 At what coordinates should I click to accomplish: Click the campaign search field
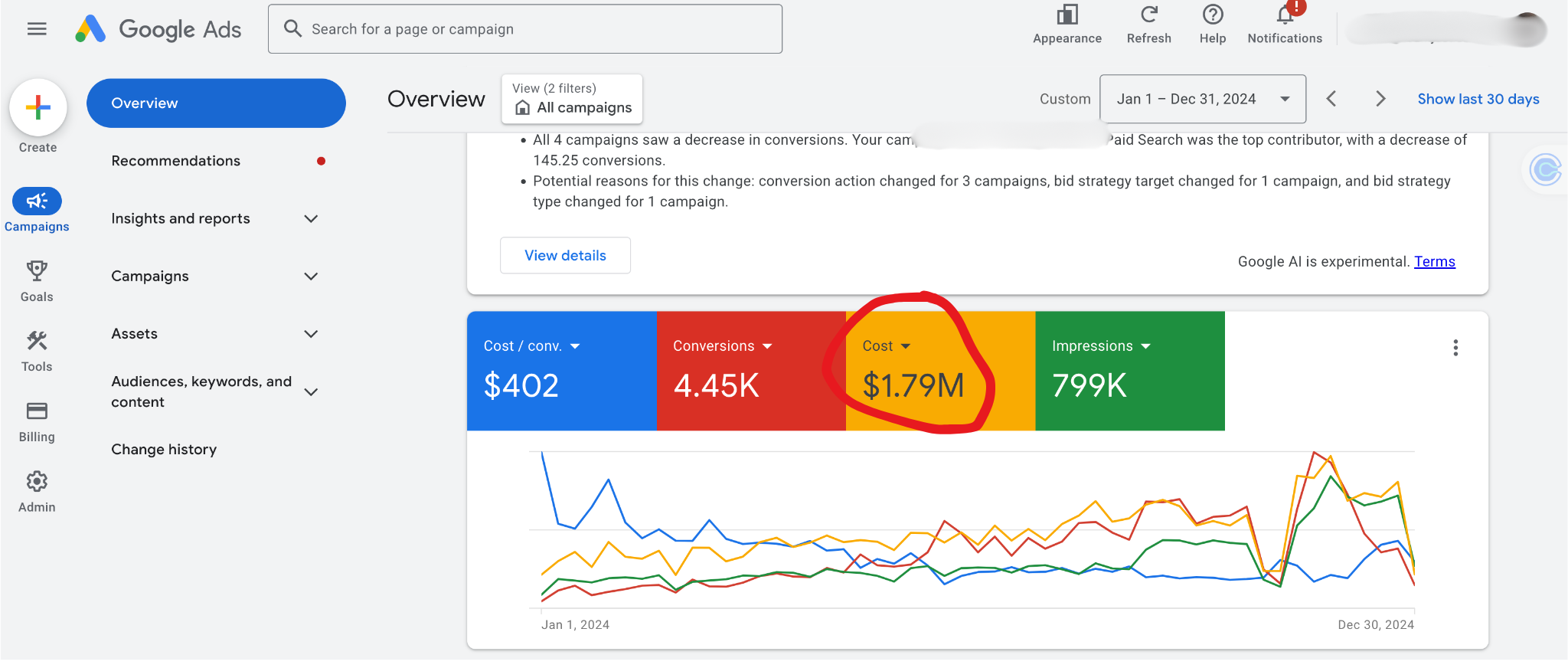tap(525, 29)
